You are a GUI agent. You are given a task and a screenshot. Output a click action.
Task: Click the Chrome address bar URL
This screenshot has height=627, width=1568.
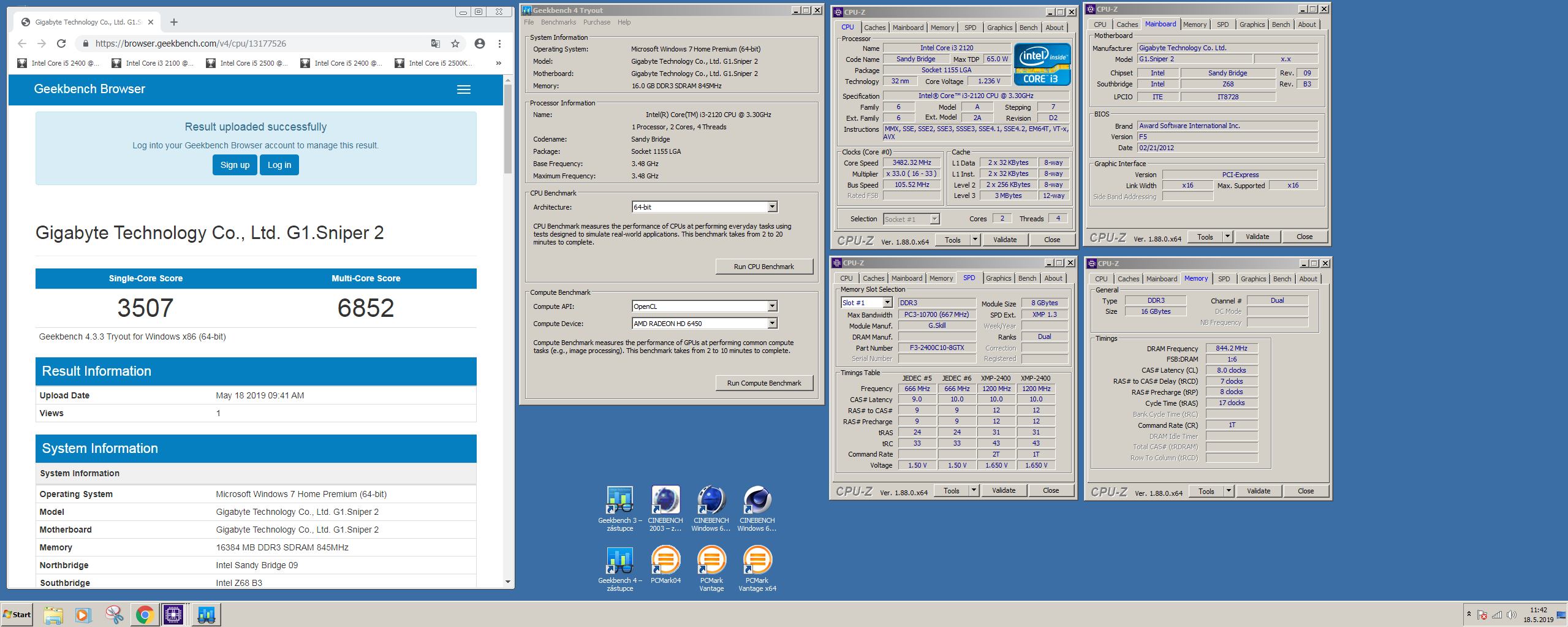click(191, 44)
